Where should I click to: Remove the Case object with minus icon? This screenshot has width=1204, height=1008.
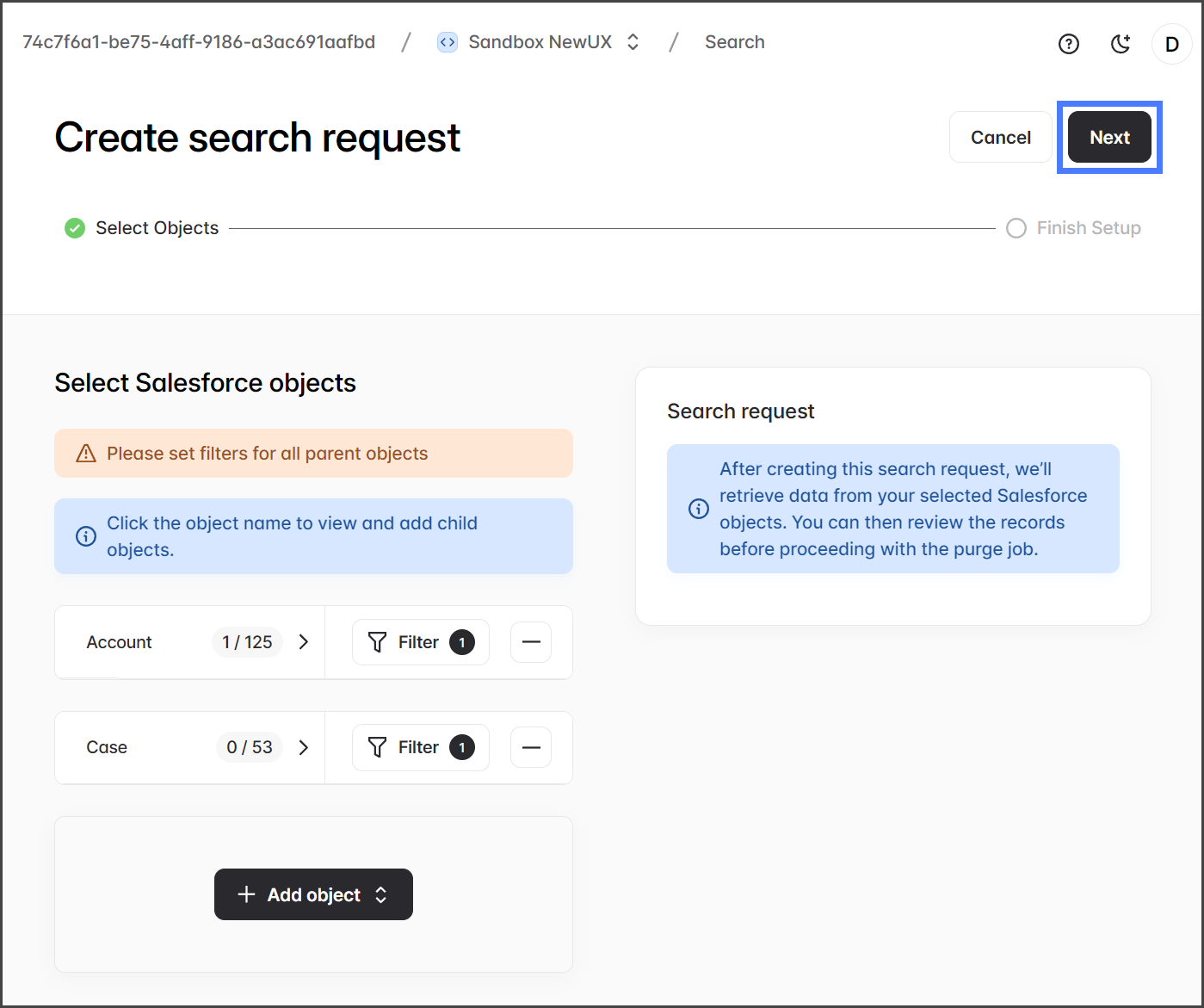(x=531, y=747)
